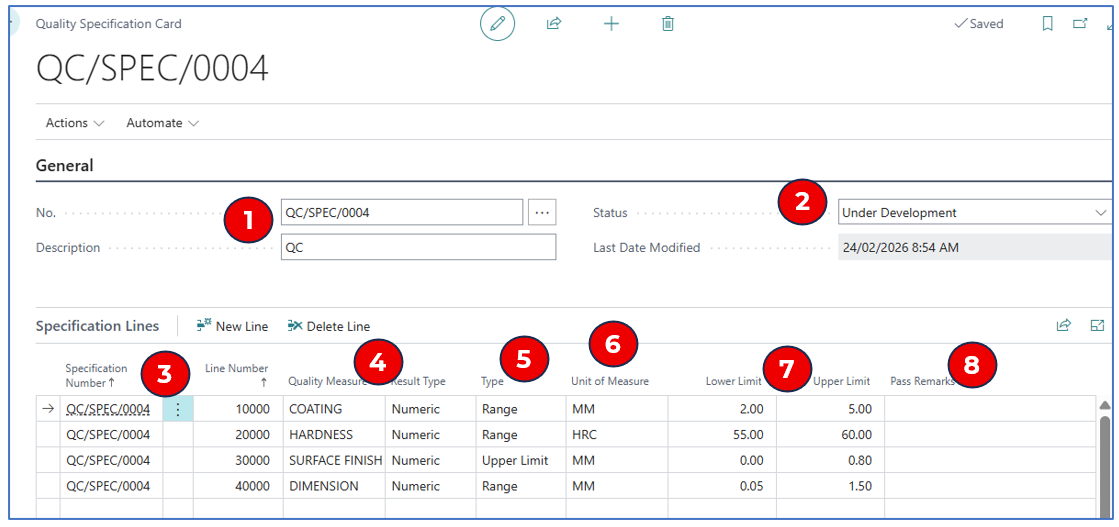This screenshot has width=1119, height=527.
Task: Click the pencil edit icon
Action: pyautogui.click(x=497, y=23)
